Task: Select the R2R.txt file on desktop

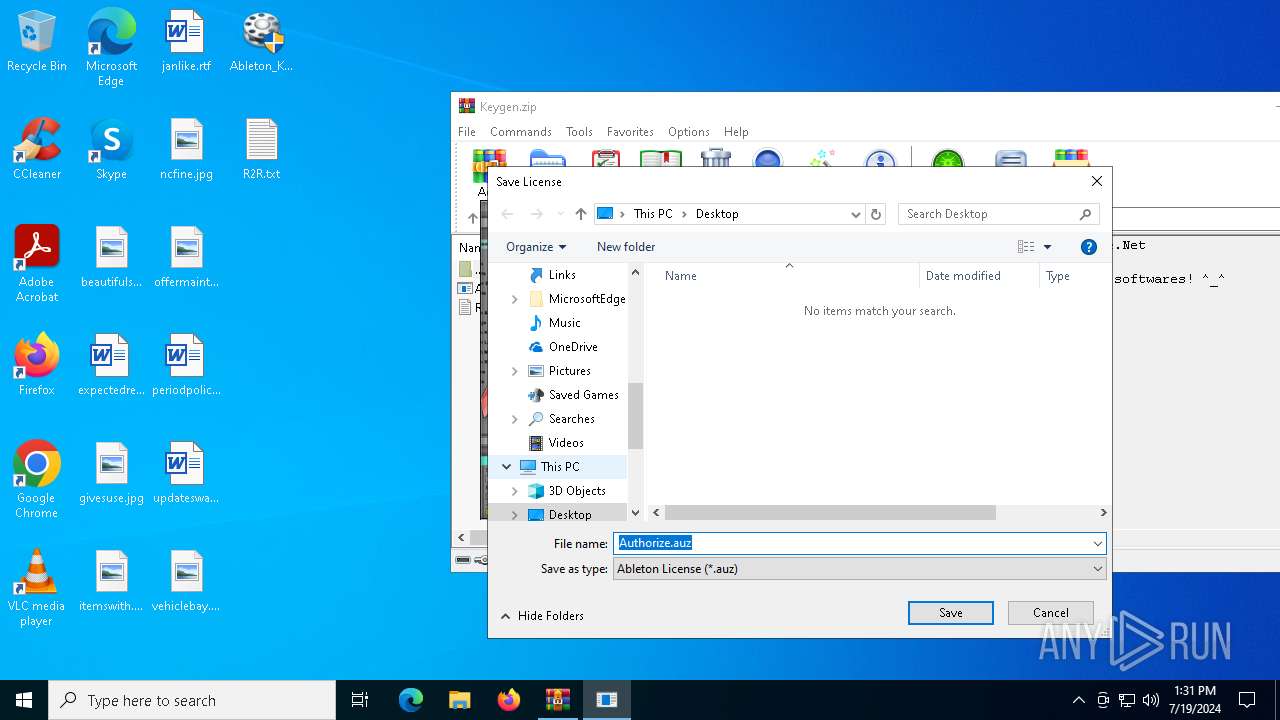Action: pyautogui.click(x=261, y=150)
